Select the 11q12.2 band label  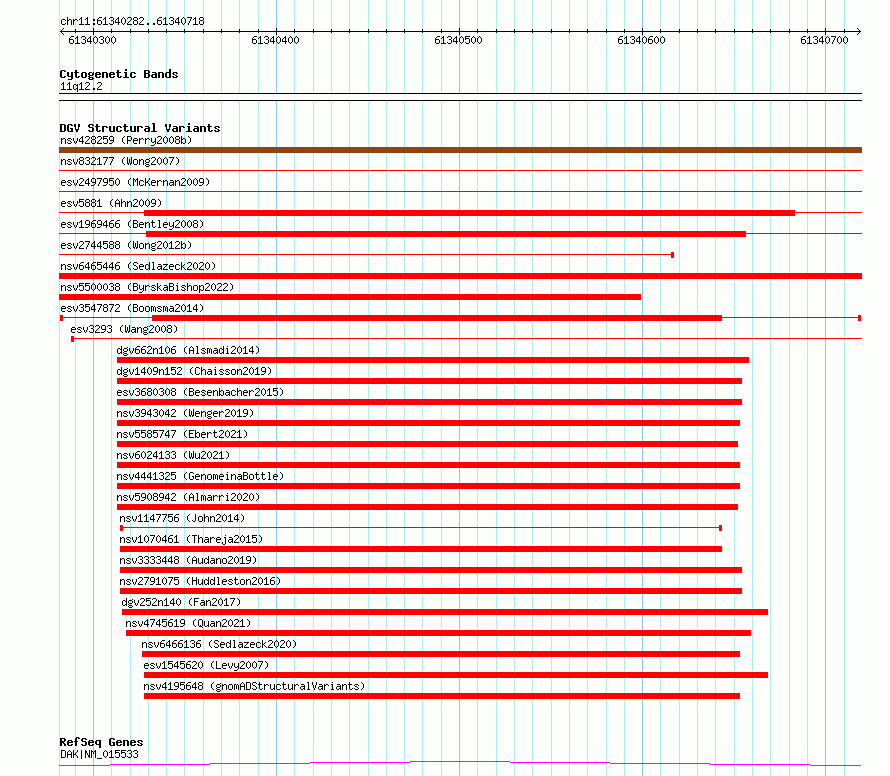pos(81,86)
